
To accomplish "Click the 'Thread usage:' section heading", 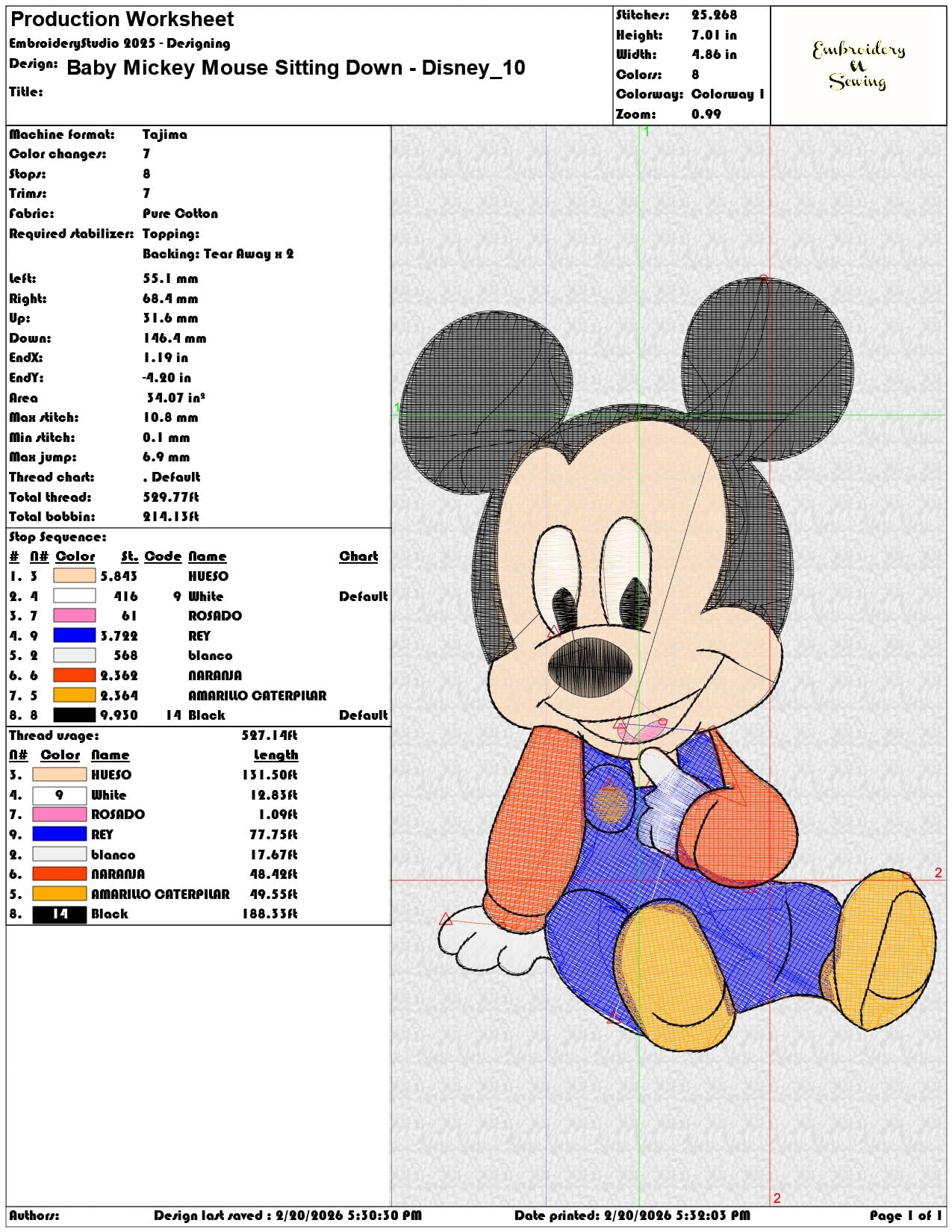I will pos(54,735).
